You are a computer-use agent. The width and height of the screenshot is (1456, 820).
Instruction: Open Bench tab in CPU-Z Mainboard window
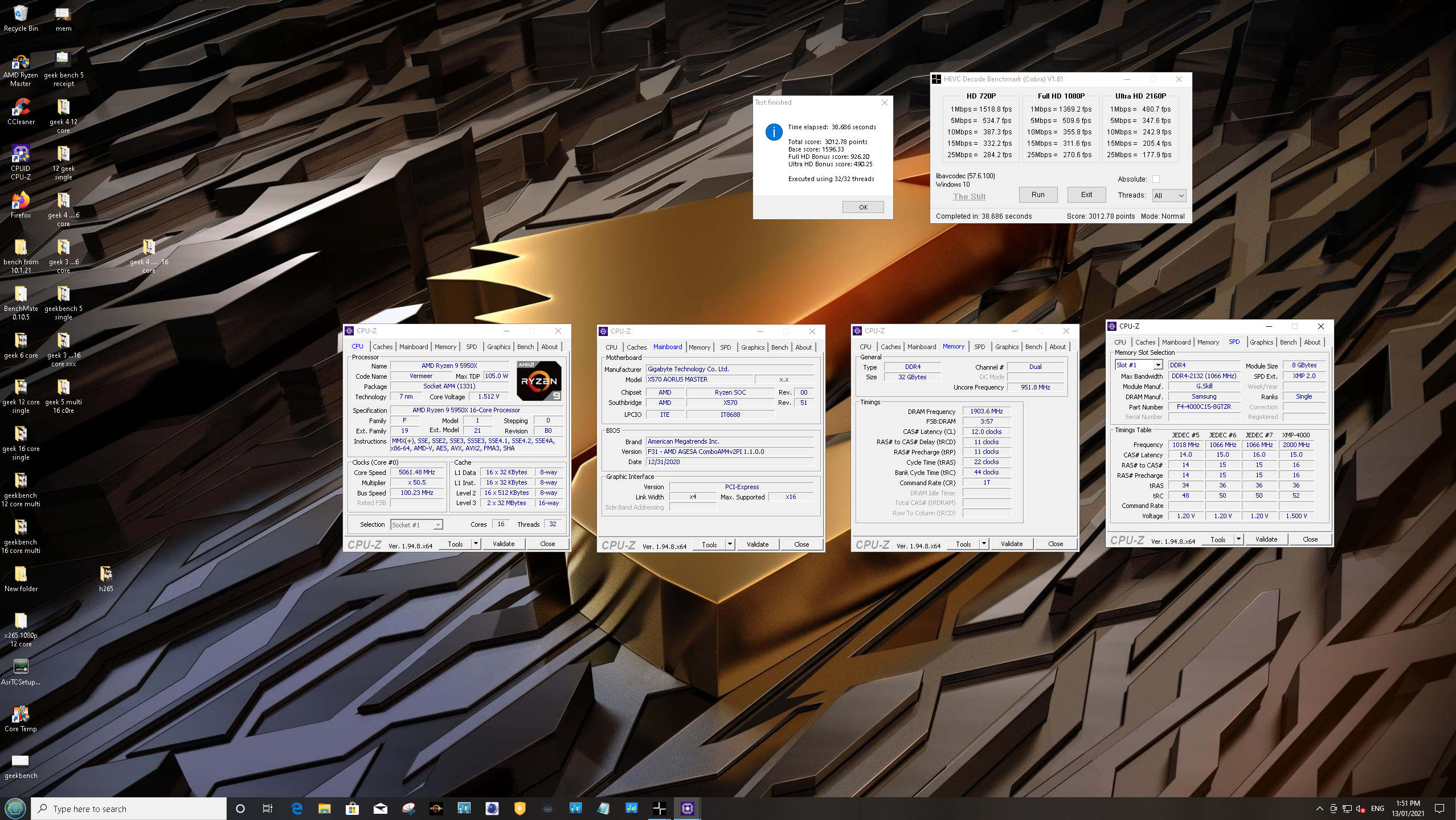tap(779, 347)
